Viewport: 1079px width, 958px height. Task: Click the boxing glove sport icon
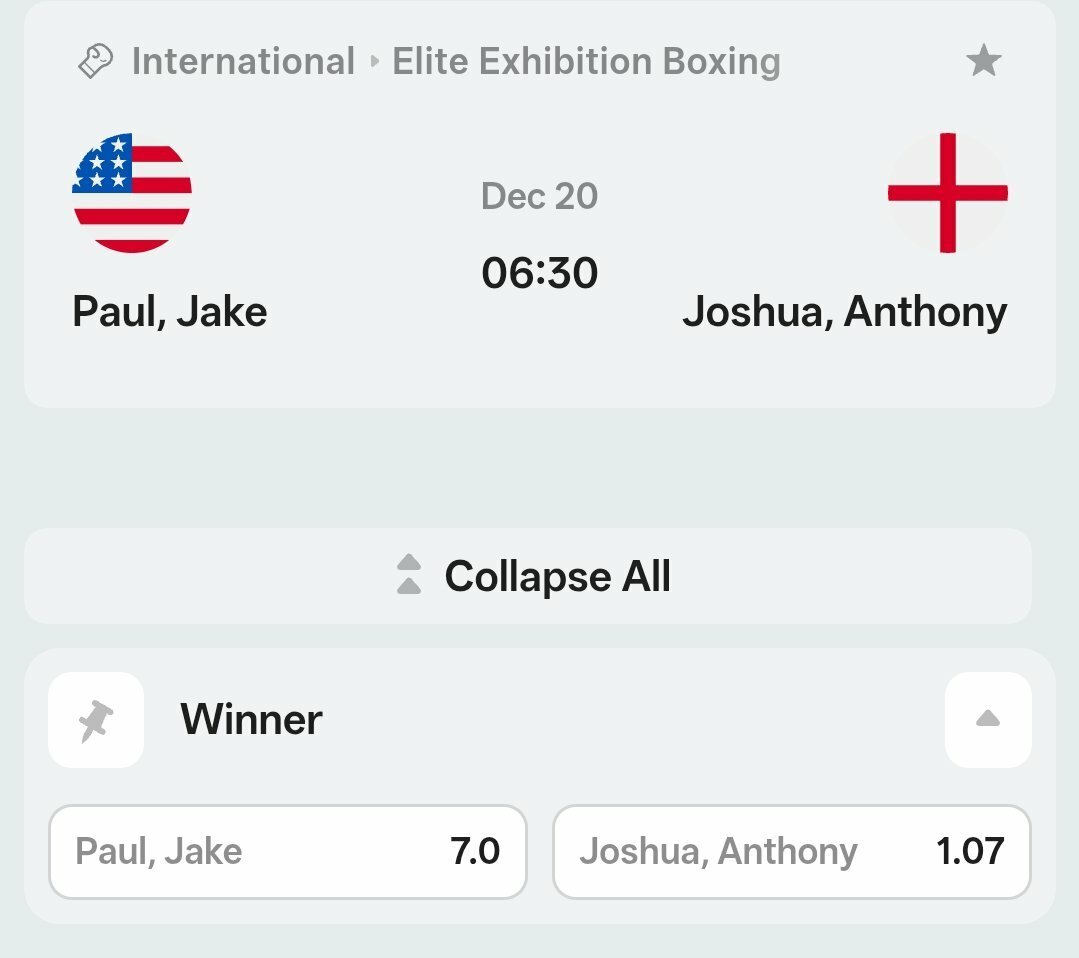[x=95, y=62]
